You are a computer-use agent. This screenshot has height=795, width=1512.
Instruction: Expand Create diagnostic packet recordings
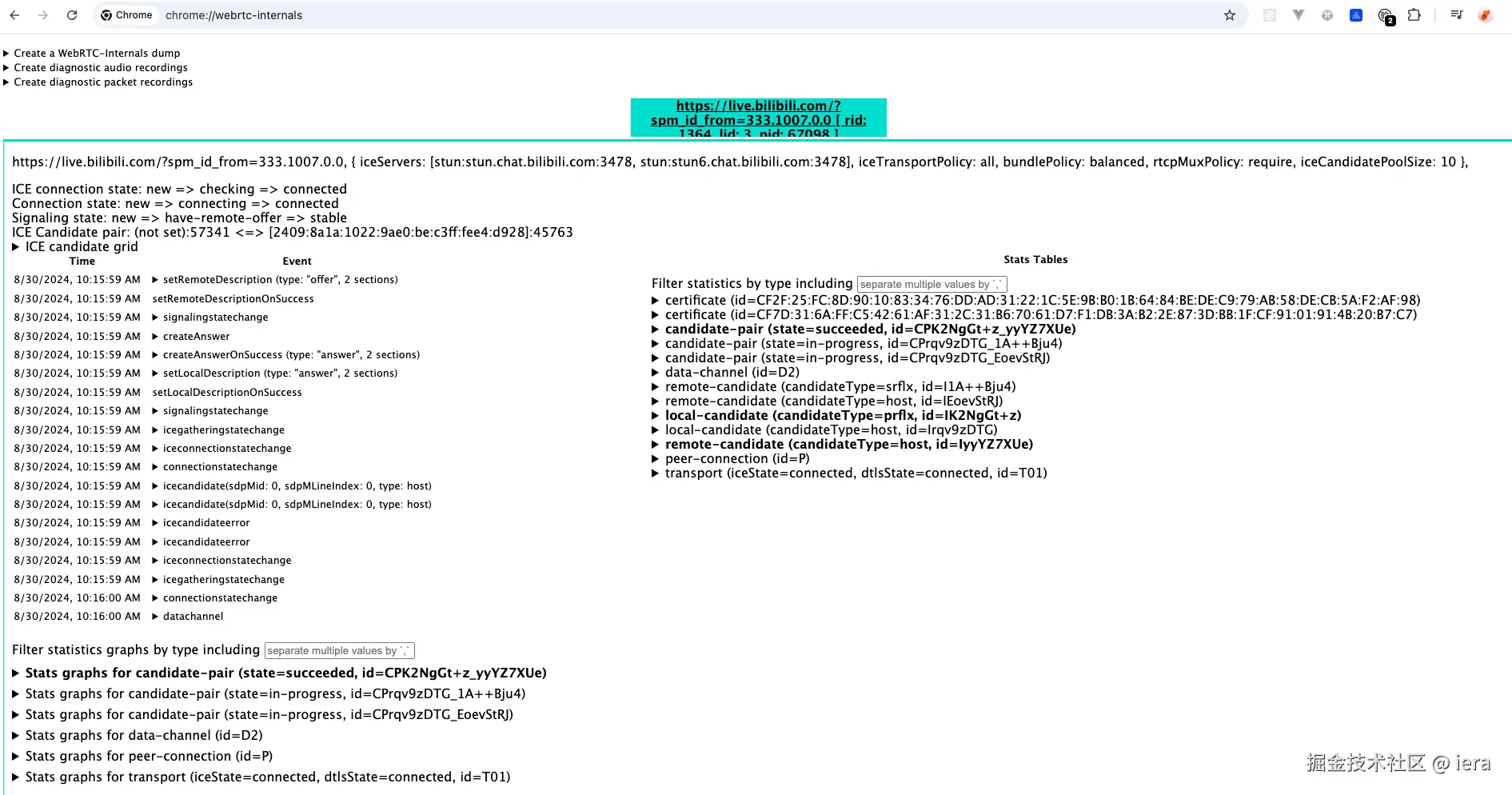pos(98,82)
